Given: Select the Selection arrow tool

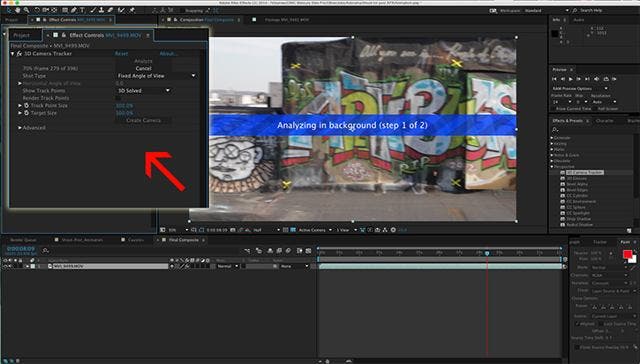Looking at the screenshot, I should (x=9, y=10).
